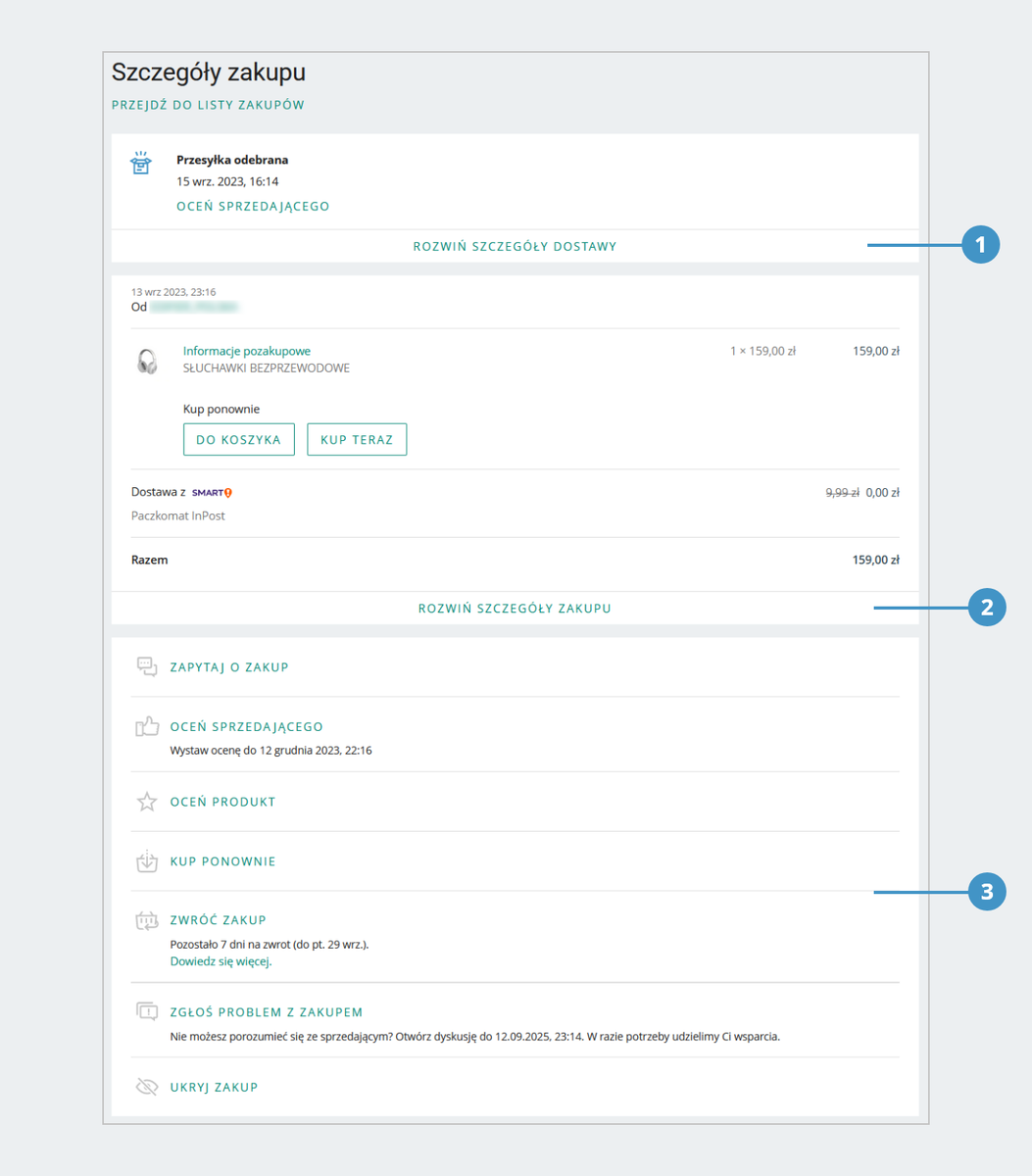Viewport: 1032px width, 1176px height.
Task: Click the star icon to rate product
Action: (147, 803)
